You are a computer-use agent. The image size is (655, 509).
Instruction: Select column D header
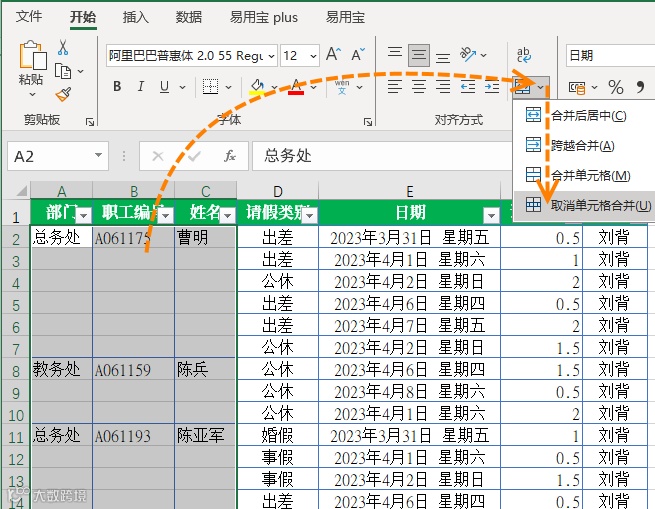point(278,191)
